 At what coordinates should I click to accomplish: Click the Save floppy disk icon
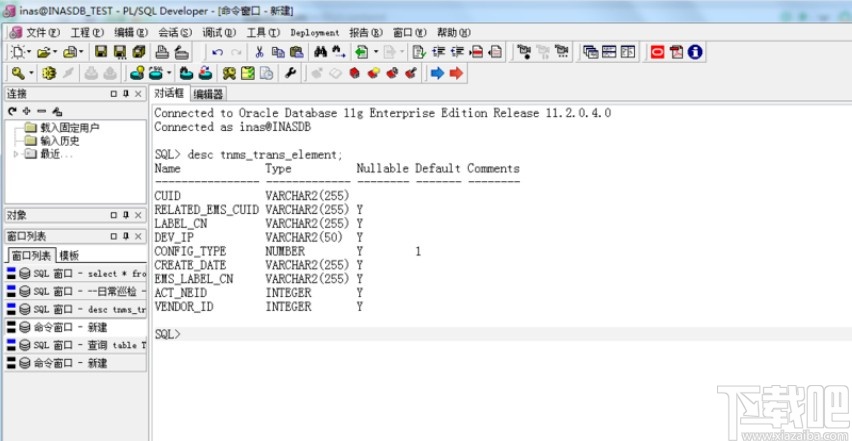point(101,52)
